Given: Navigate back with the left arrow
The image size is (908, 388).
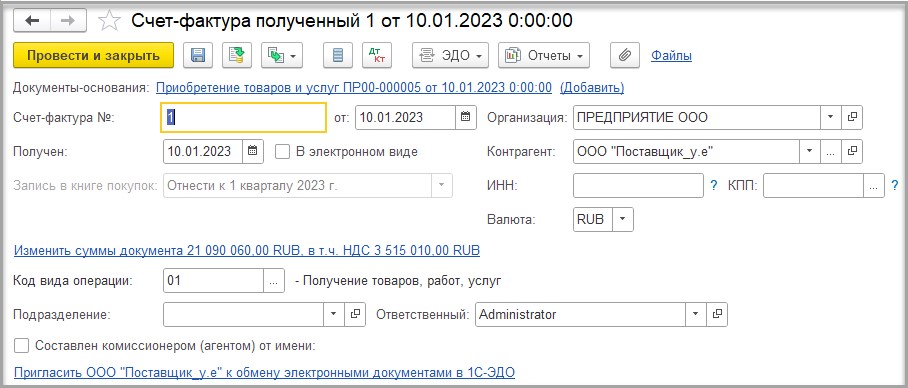Looking at the screenshot, I should [x=32, y=21].
